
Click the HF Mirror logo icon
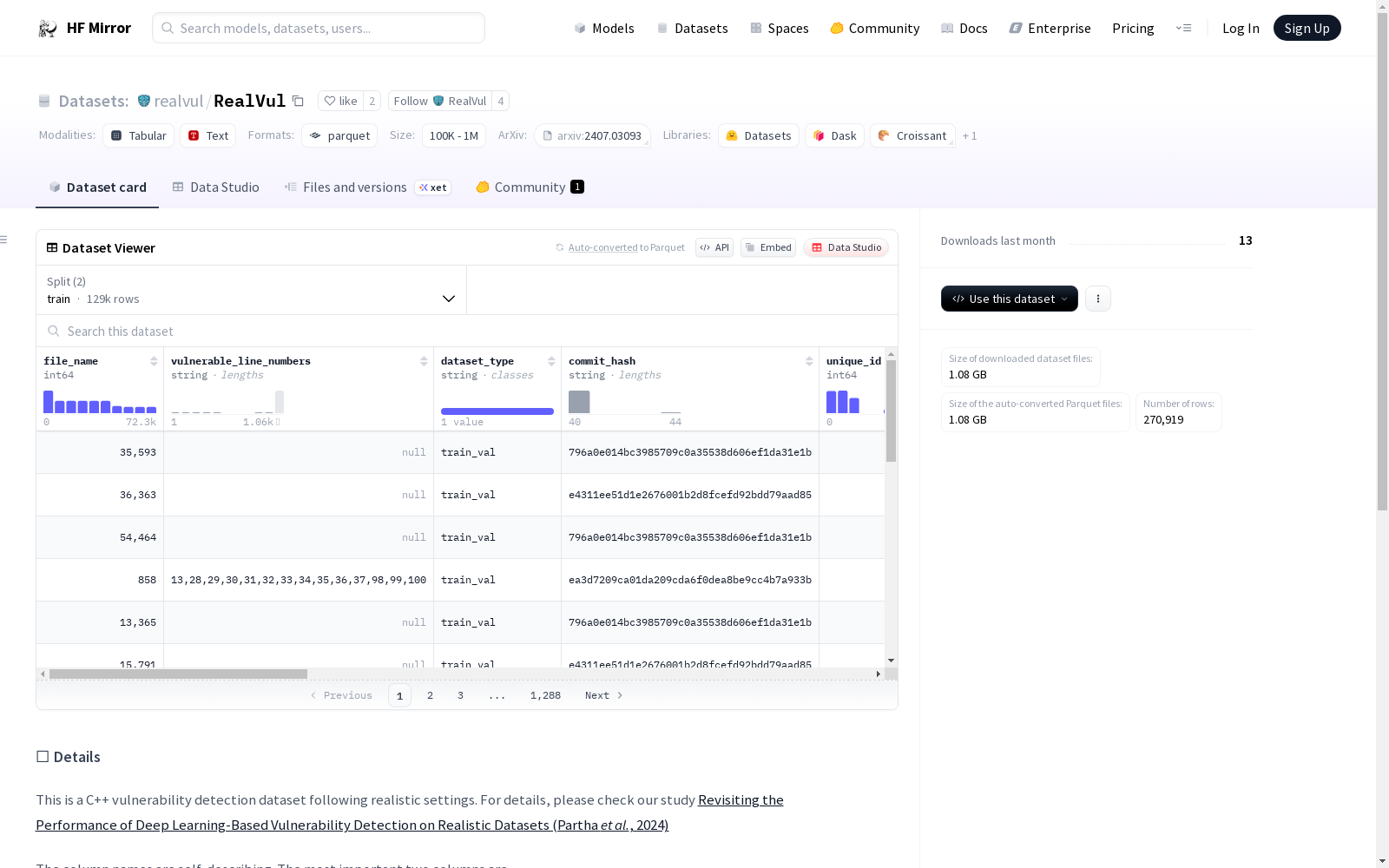(48, 29)
